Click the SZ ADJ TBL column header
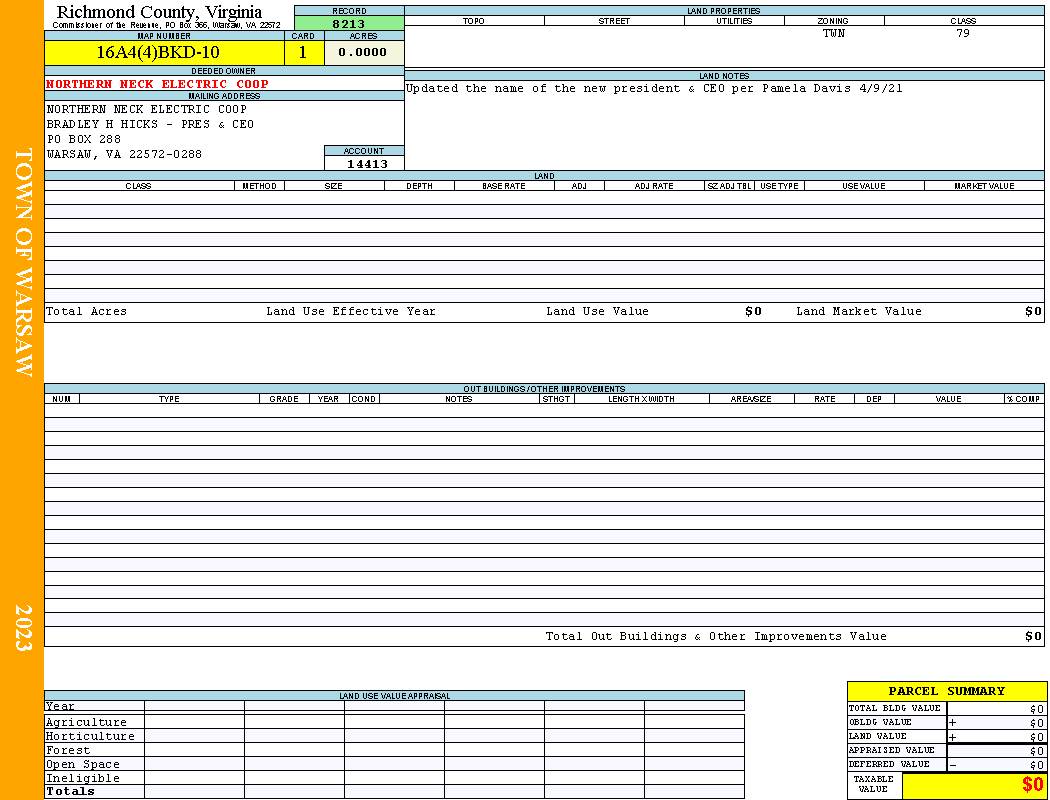 [729, 186]
